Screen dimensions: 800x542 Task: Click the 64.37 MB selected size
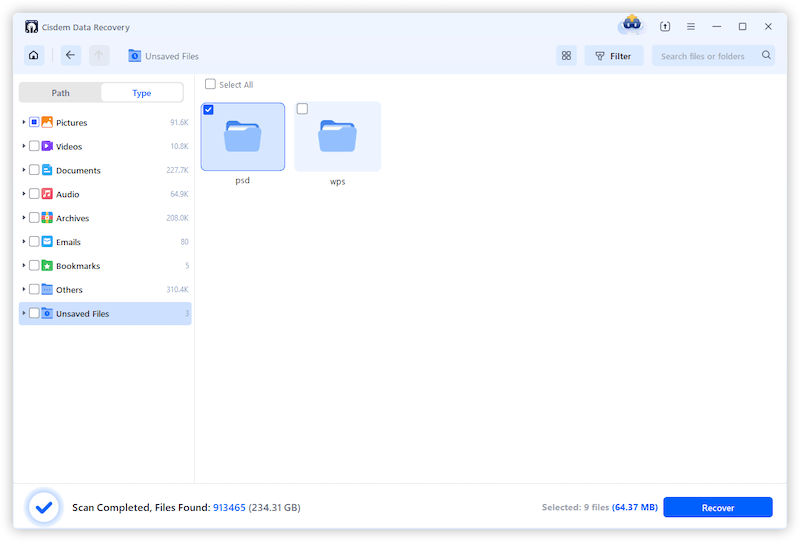(x=635, y=507)
